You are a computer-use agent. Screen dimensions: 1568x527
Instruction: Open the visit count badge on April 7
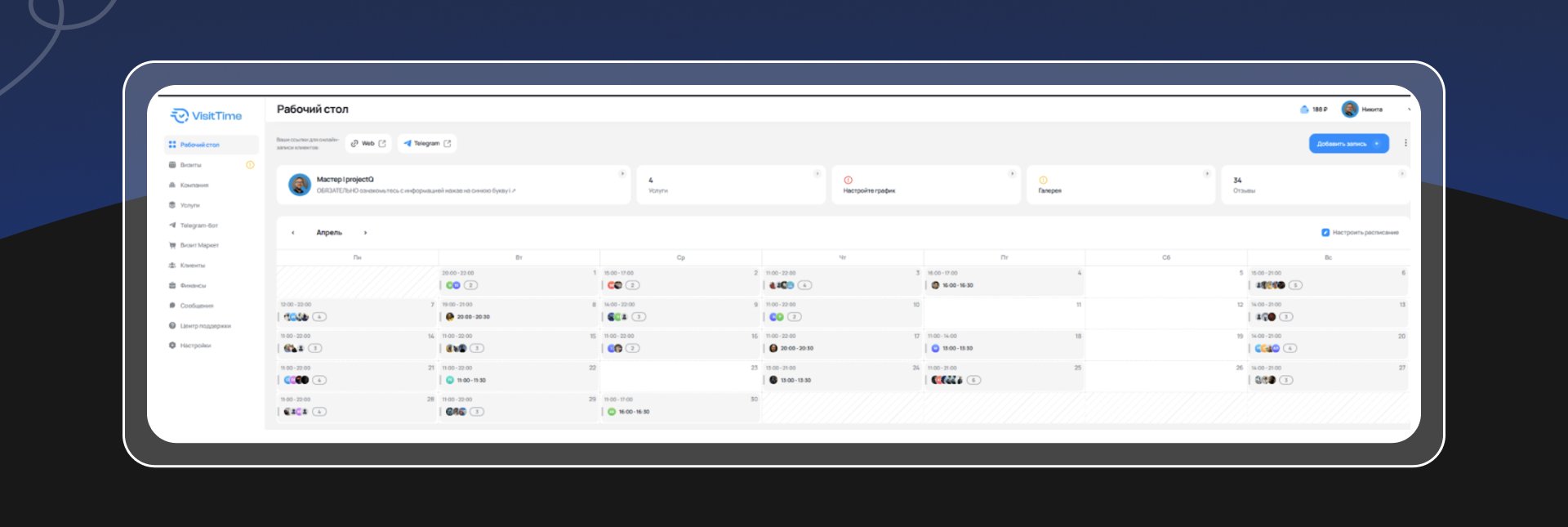320,317
